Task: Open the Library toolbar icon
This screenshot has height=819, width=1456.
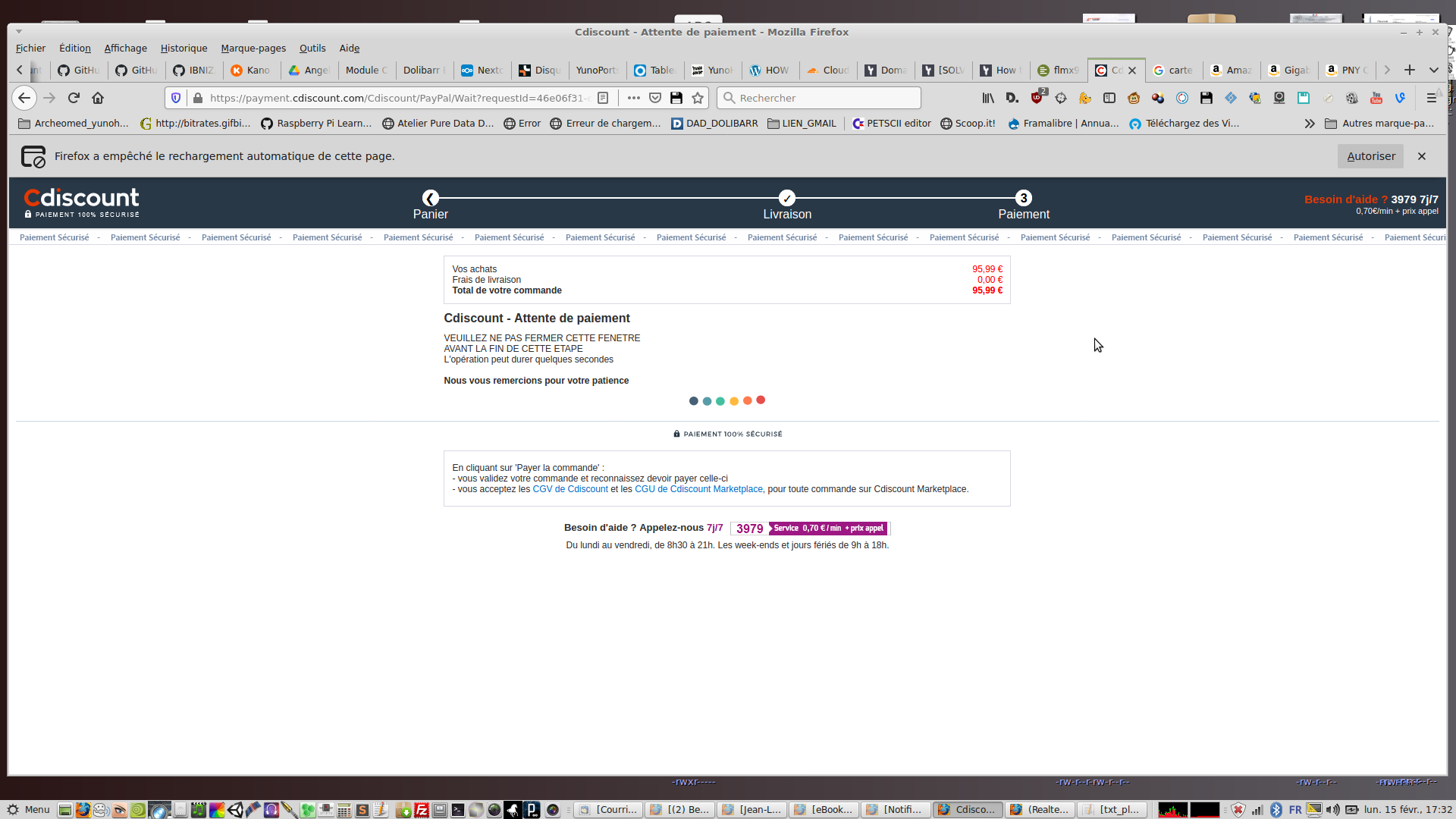Action: pyautogui.click(x=988, y=98)
